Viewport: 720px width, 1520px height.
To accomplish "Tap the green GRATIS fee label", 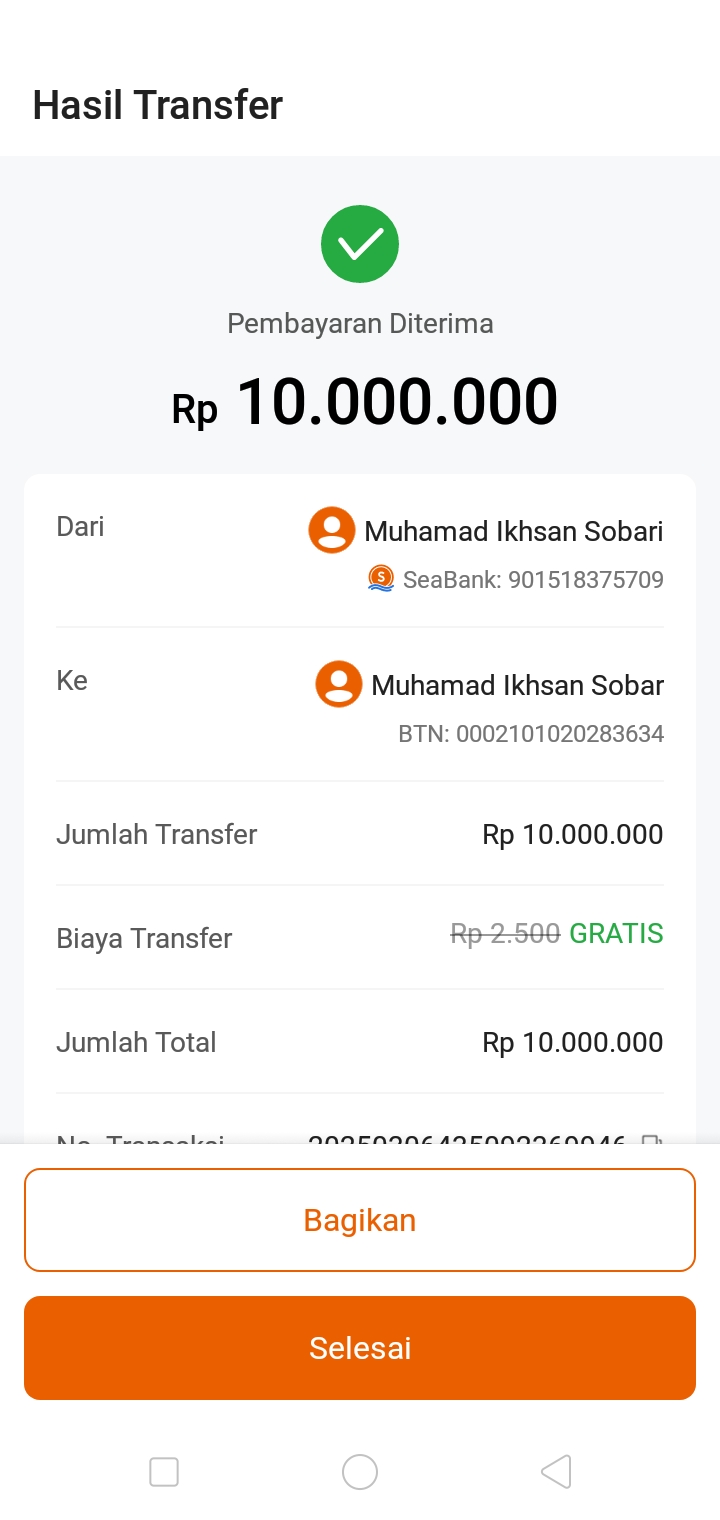I will (616, 934).
